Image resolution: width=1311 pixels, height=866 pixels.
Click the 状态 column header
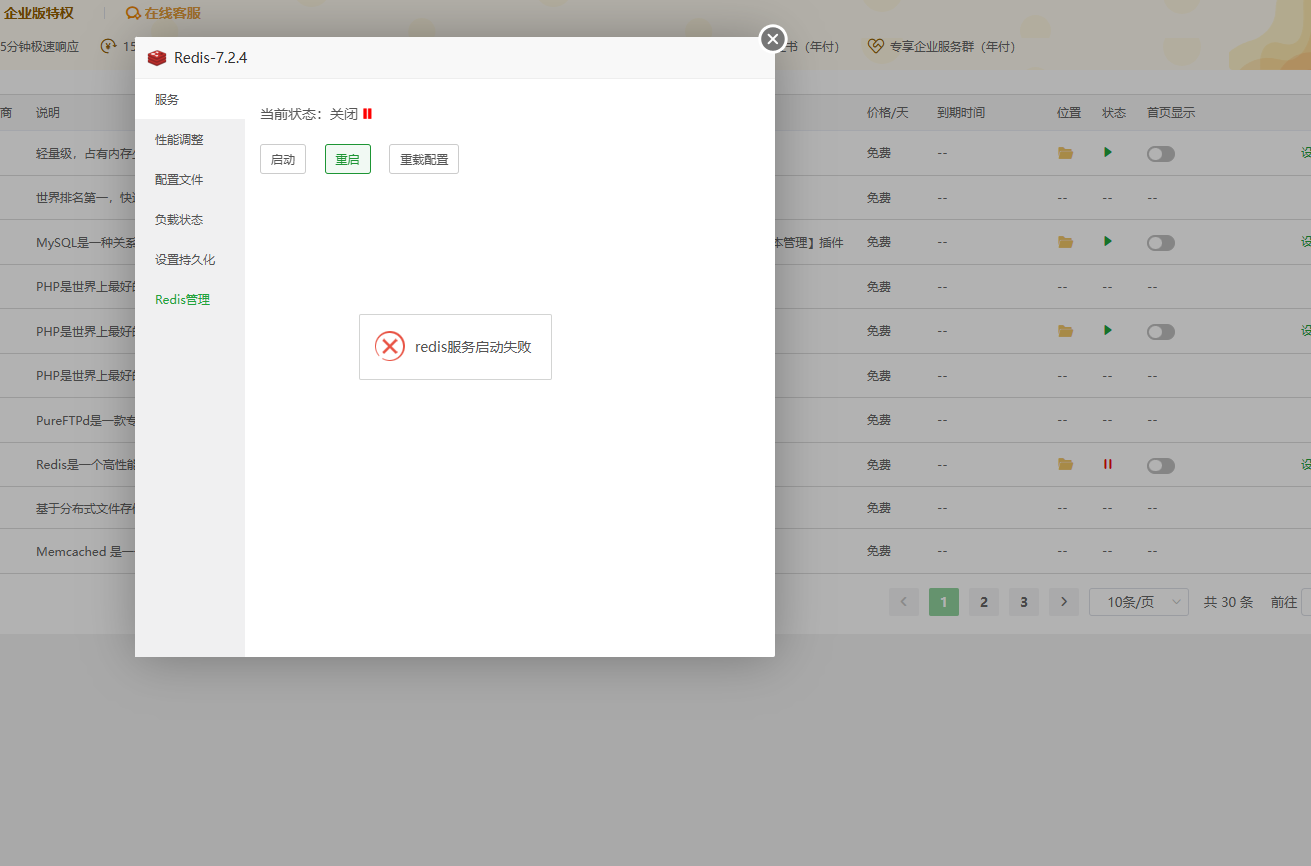coord(1114,112)
